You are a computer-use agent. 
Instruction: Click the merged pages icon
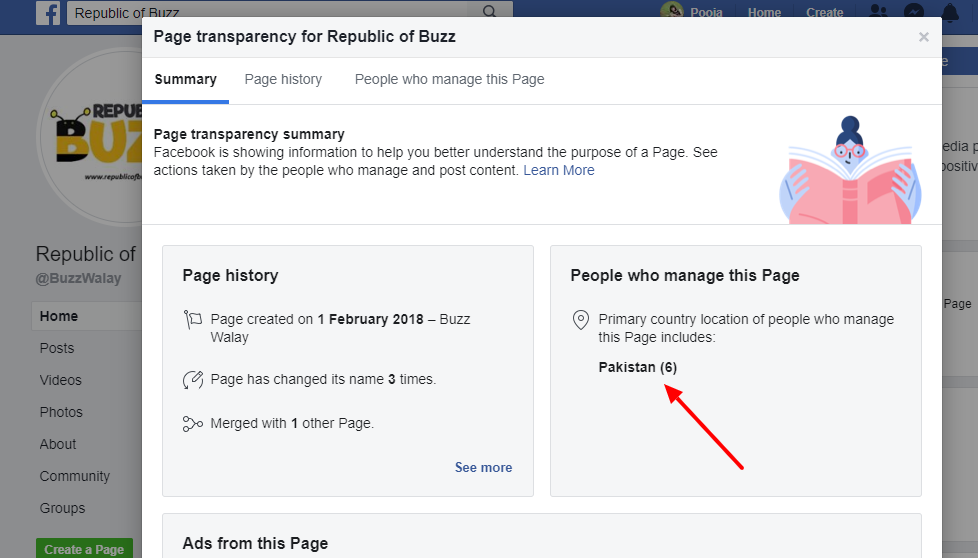tap(192, 424)
